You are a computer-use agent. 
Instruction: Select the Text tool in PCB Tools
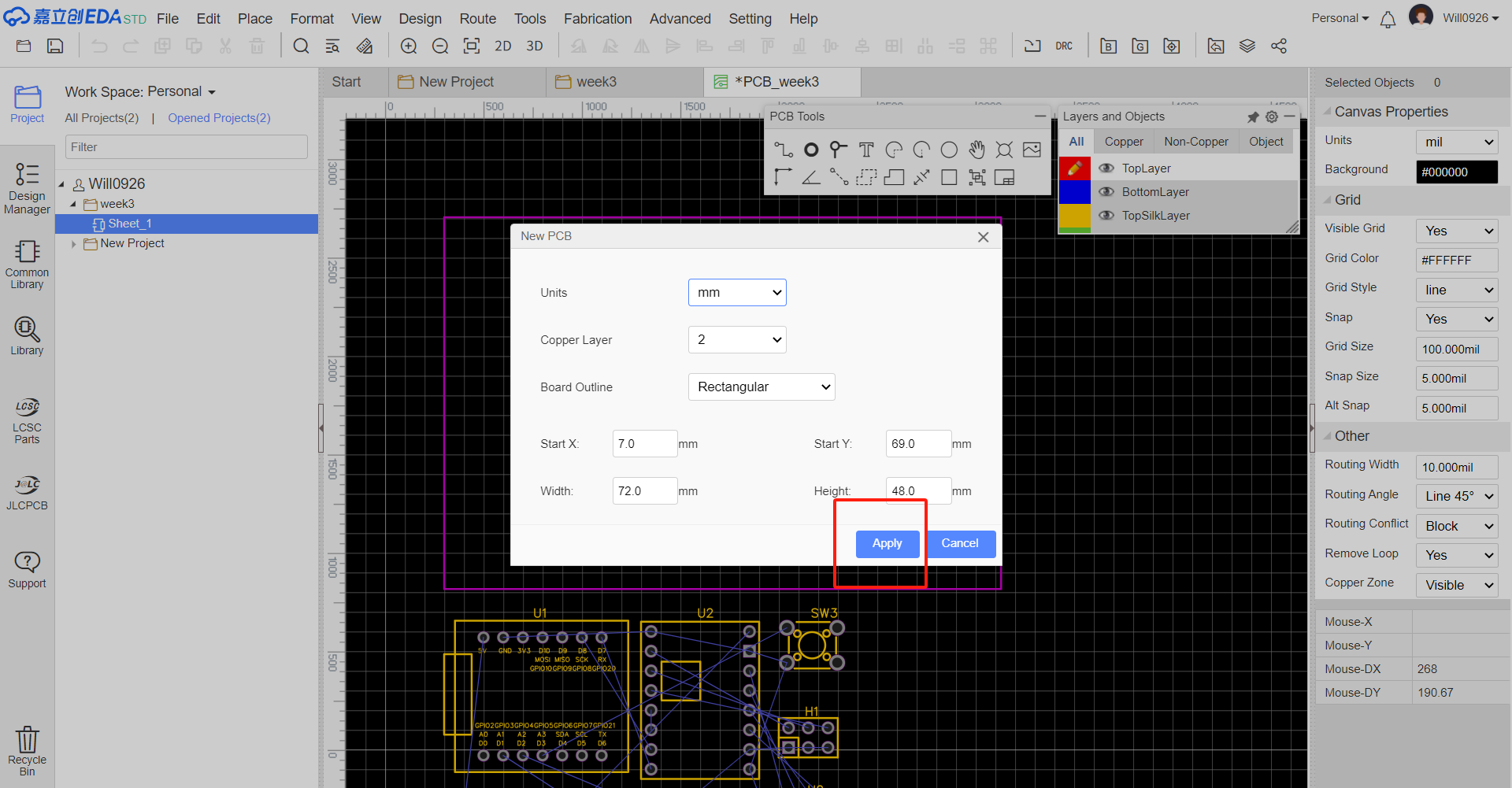(x=866, y=150)
